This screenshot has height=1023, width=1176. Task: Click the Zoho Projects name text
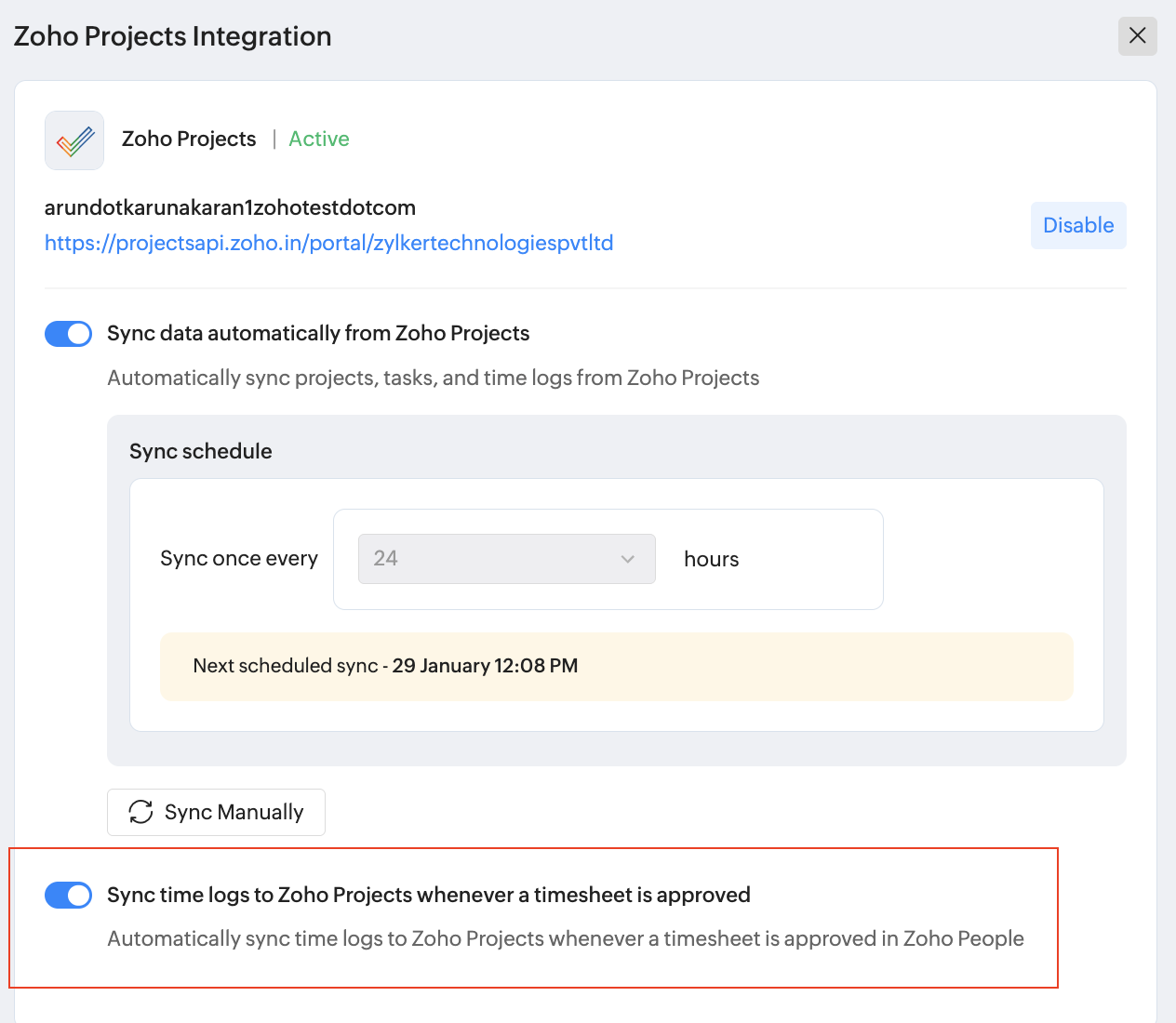point(189,139)
